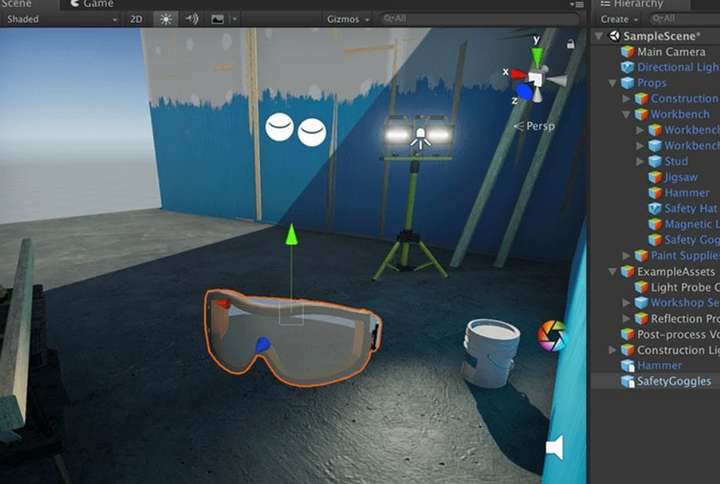The width and height of the screenshot is (720, 484).
Task: Select Props in Hierarchy
Action: 652,83
